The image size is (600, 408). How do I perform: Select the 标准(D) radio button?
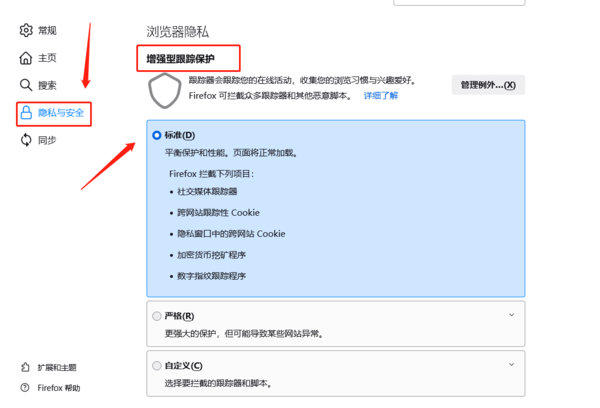click(x=157, y=135)
